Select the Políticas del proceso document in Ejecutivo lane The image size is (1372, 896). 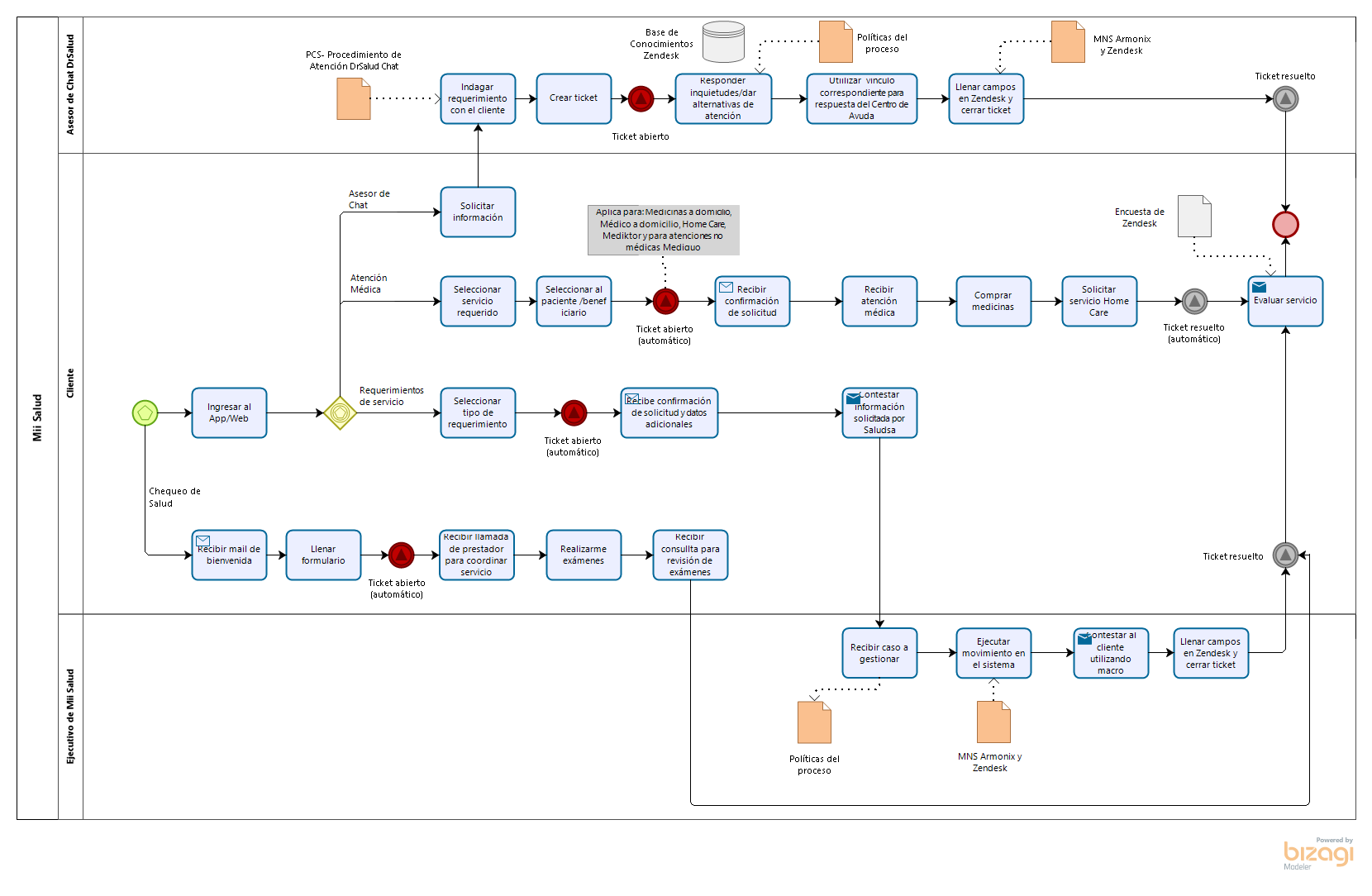[x=814, y=722]
